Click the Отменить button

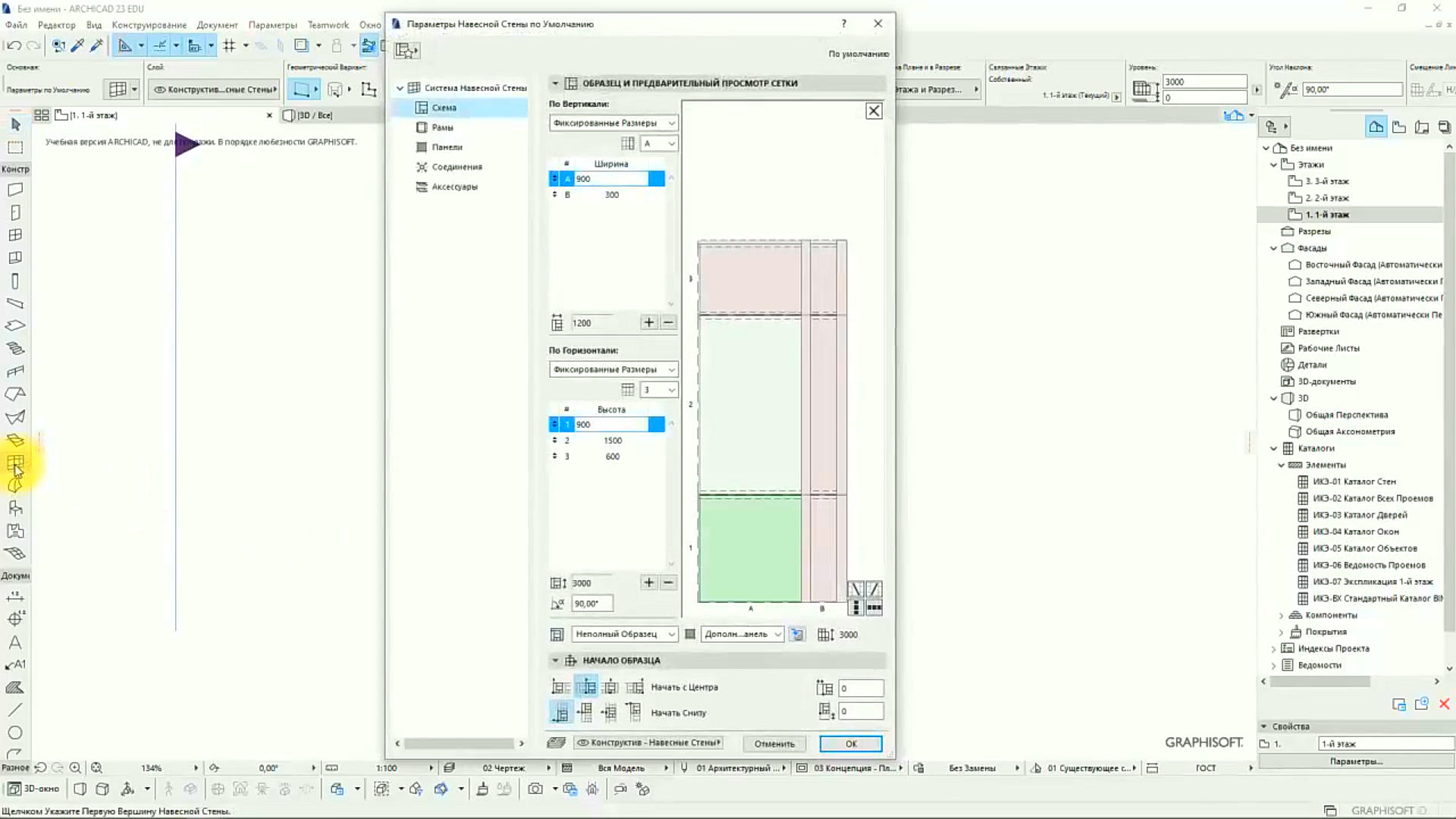(774, 744)
